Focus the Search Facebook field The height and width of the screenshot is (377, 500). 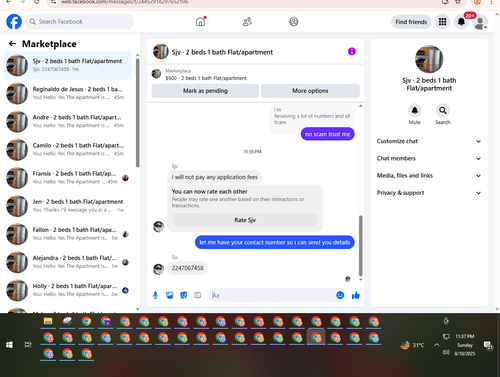coord(80,22)
